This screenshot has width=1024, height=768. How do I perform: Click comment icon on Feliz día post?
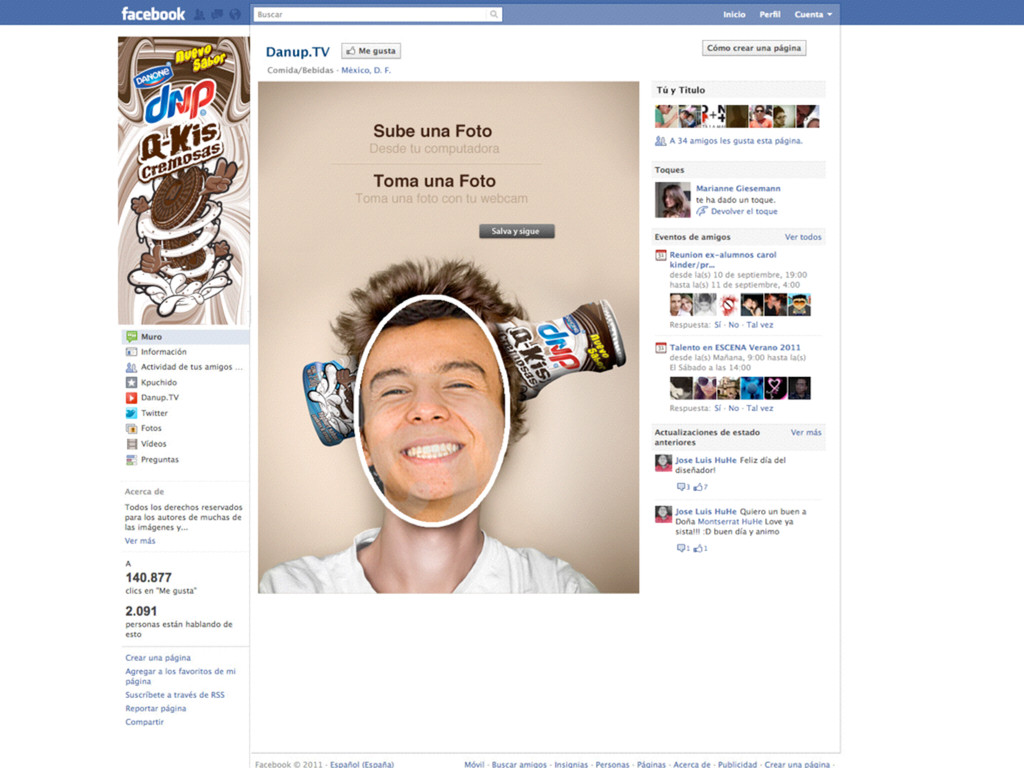coord(683,487)
